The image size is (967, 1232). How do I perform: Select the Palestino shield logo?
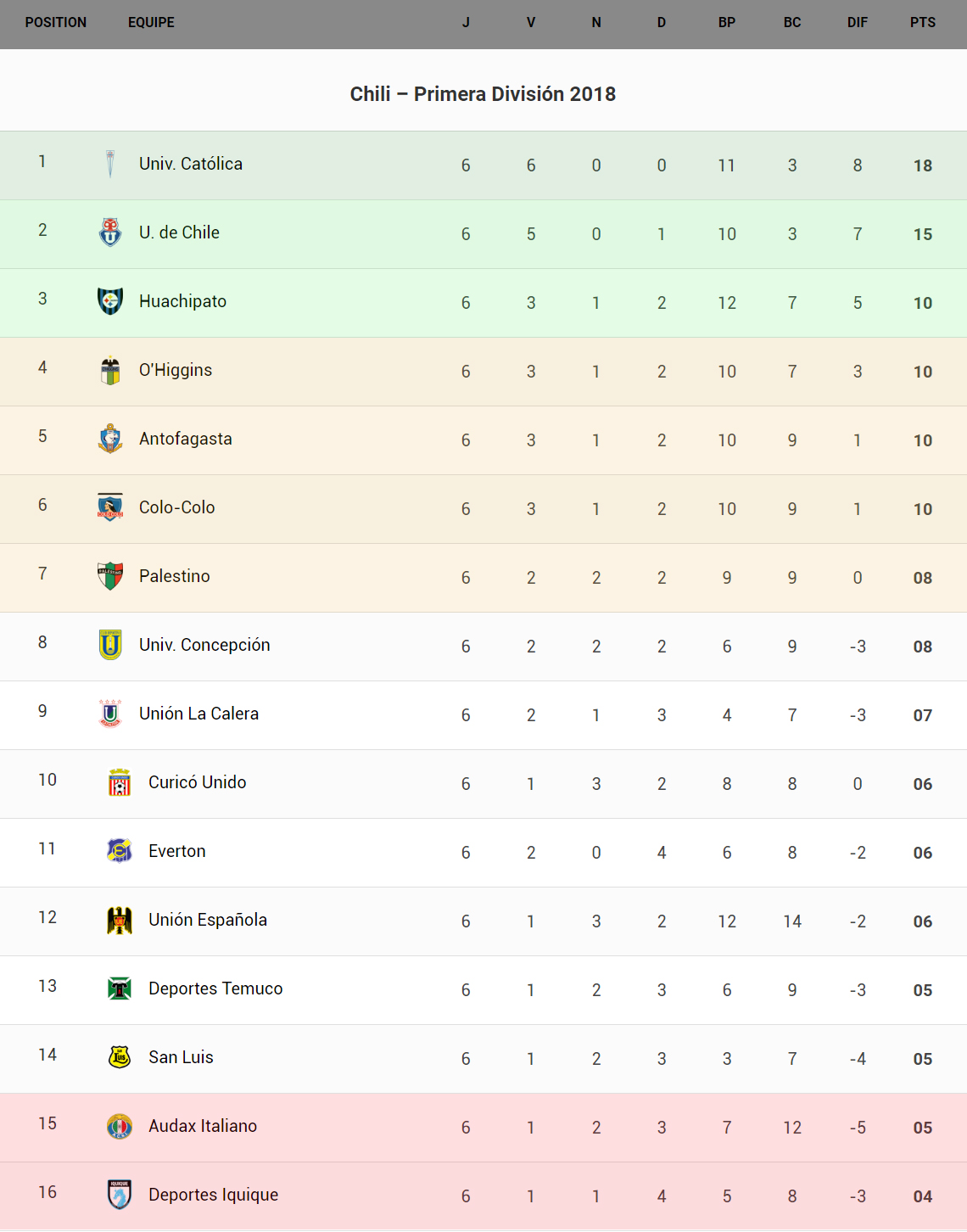pyautogui.click(x=110, y=576)
